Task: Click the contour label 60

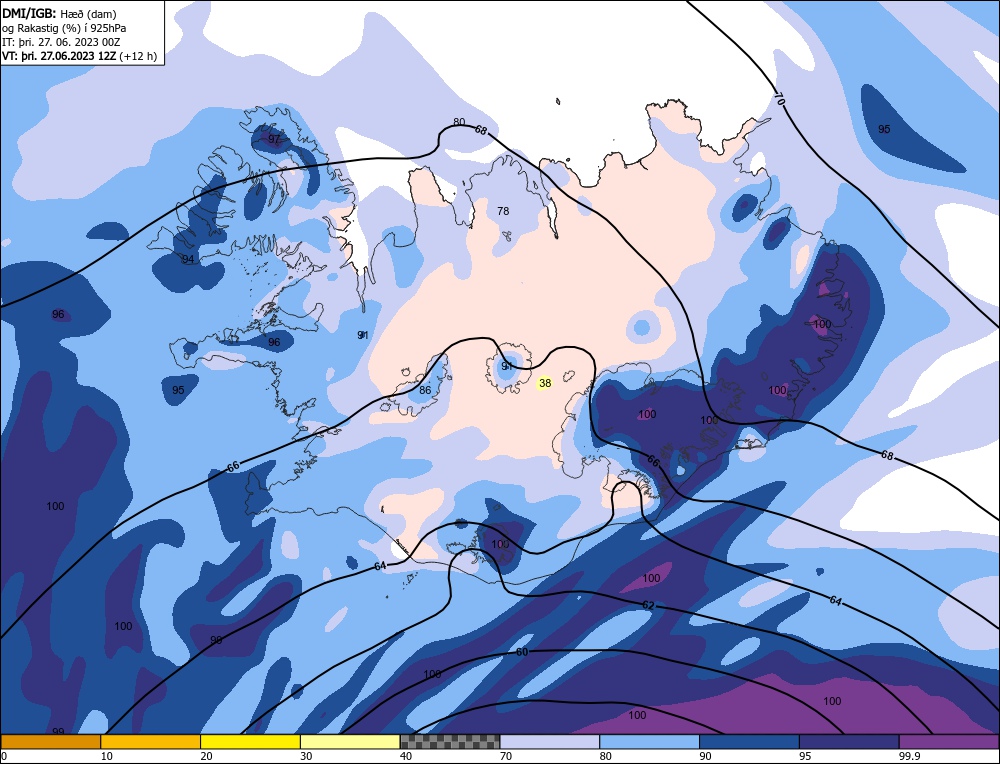Action: pos(522,652)
